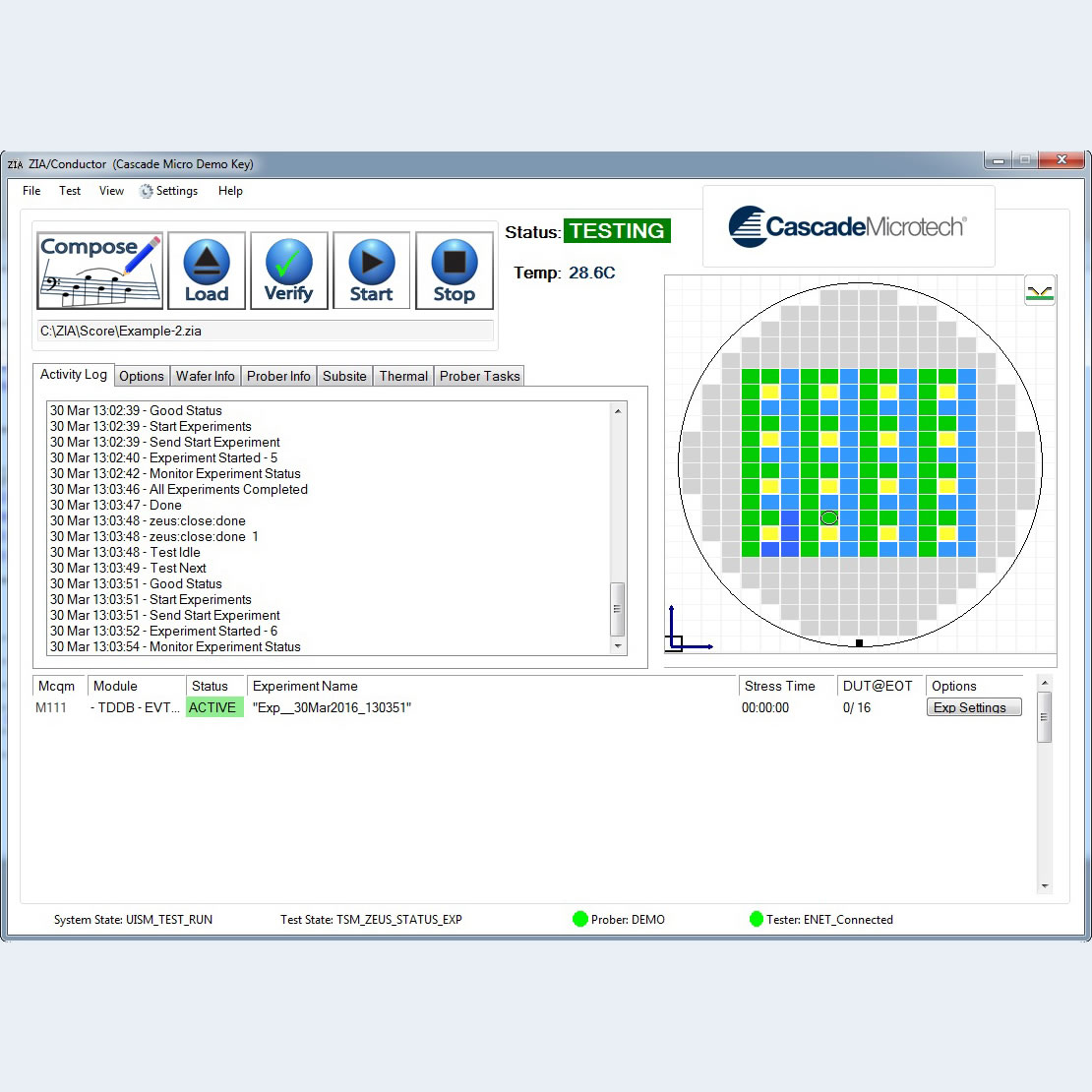Viewport: 1092px width, 1092px height.
Task: Click the Load button icon
Action: [207, 271]
